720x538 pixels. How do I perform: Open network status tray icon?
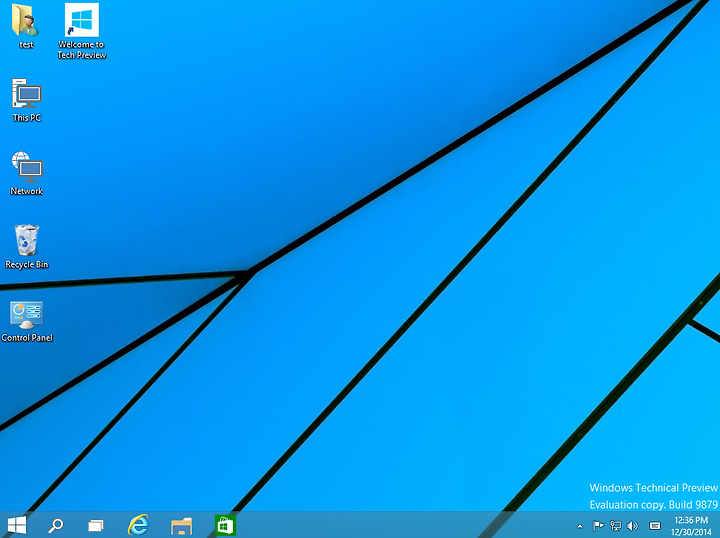click(615, 526)
